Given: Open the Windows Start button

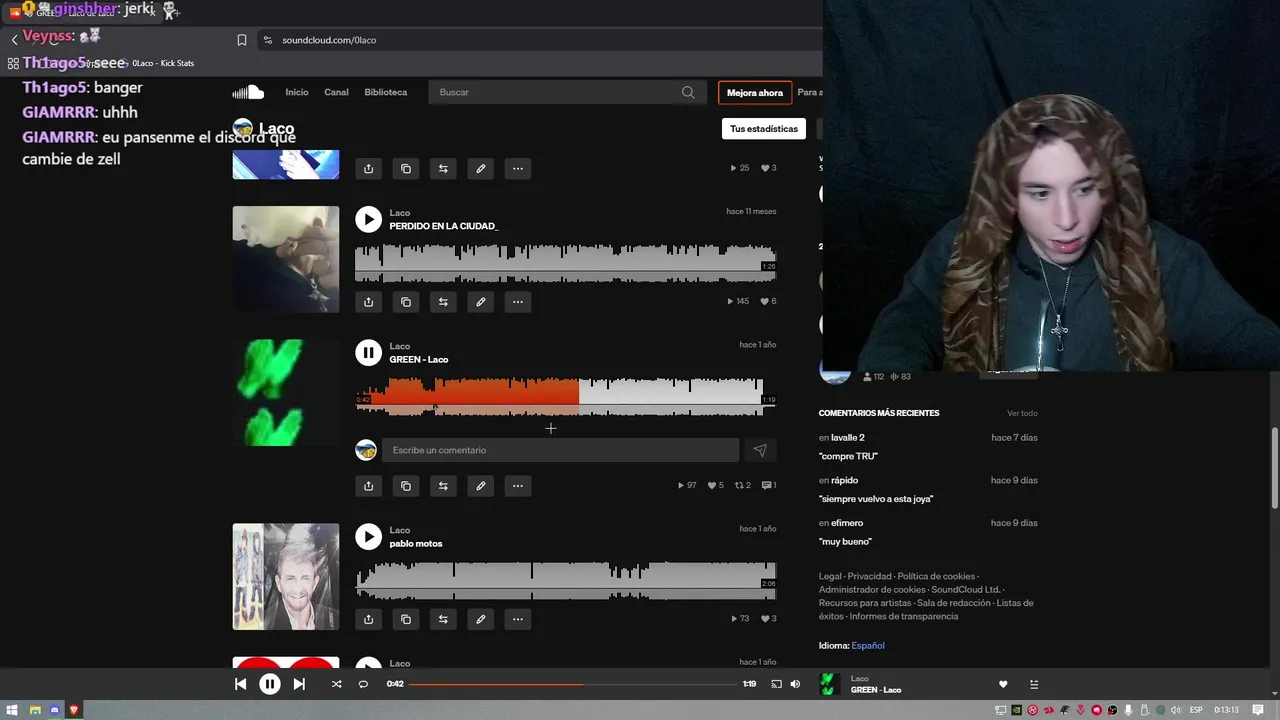Looking at the screenshot, I should pyautogui.click(x=12, y=710).
